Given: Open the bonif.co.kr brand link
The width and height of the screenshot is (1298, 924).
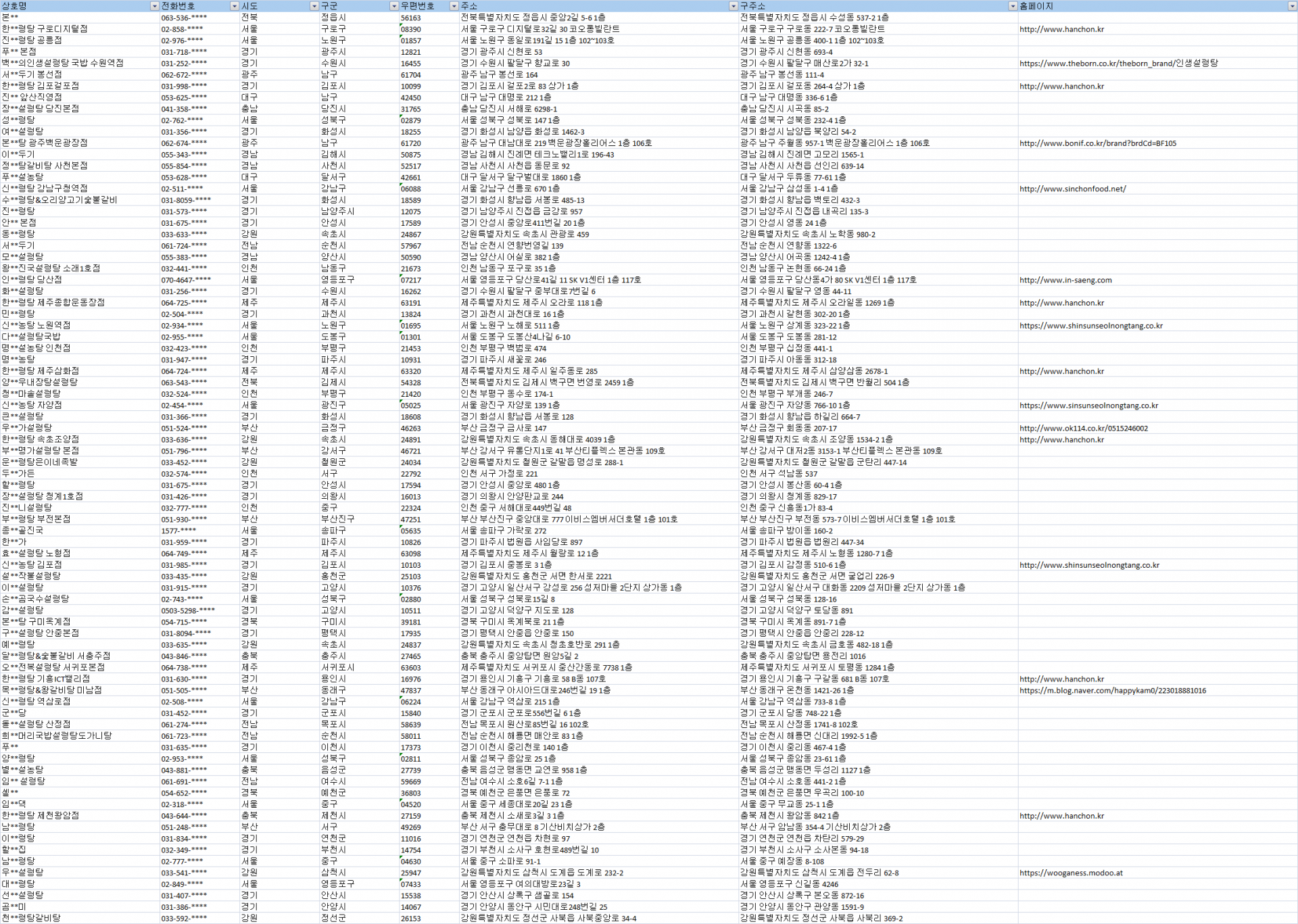Looking at the screenshot, I should [1097, 143].
